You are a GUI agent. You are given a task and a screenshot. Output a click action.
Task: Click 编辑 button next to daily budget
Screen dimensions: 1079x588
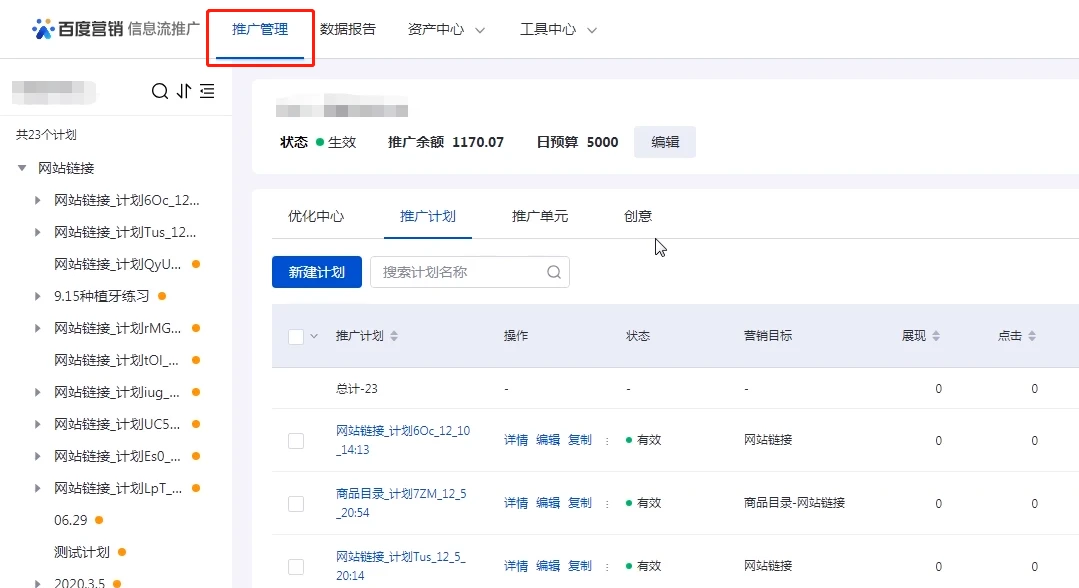click(x=665, y=142)
